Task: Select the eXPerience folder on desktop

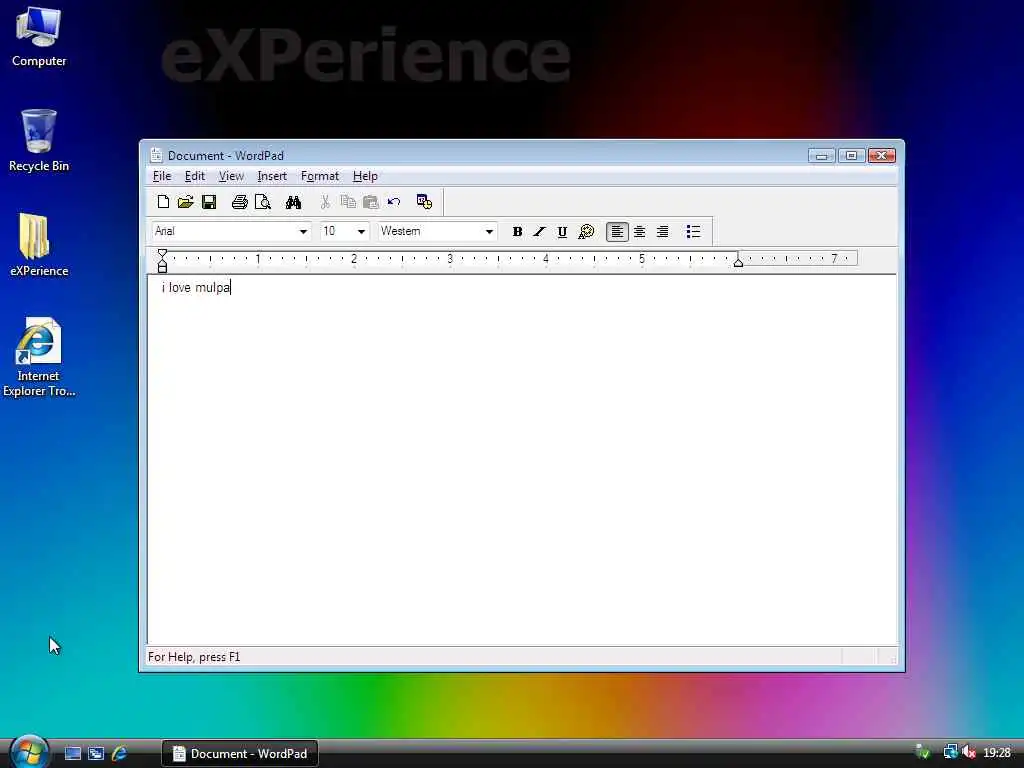Action: pyautogui.click(x=39, y=246)
